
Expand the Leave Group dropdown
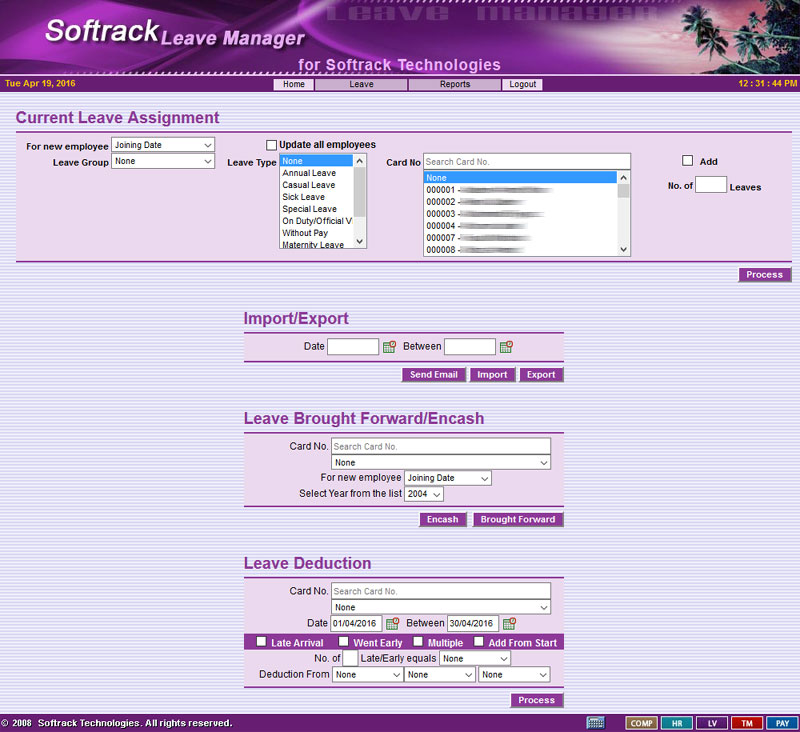163,161
